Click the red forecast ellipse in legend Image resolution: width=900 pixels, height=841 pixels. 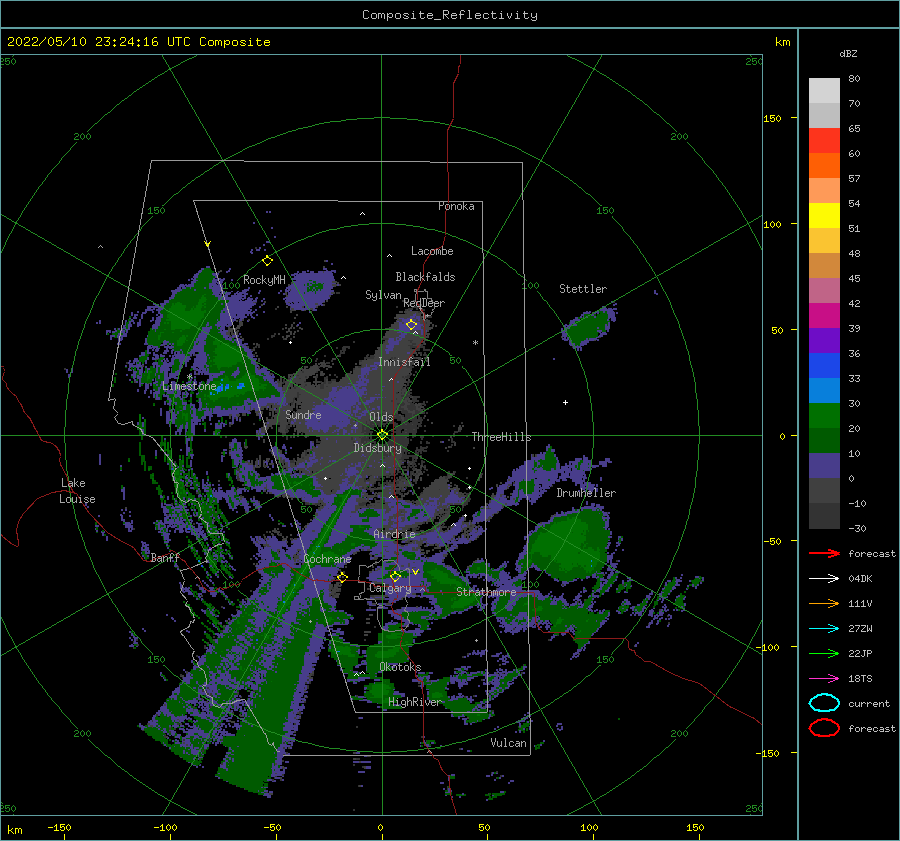pyautogui.click(x=824, y=728)
